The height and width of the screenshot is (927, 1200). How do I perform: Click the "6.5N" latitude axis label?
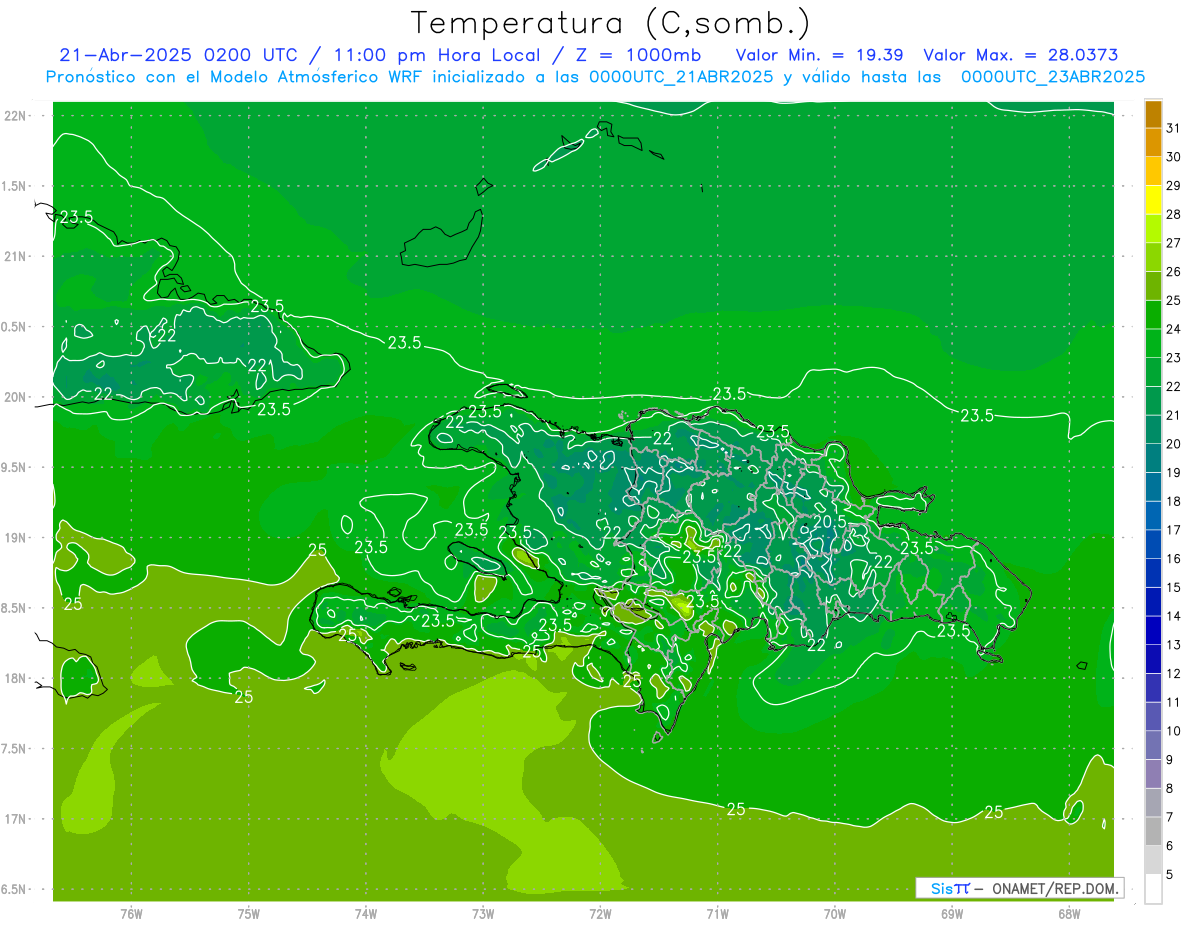coord(15,889)
